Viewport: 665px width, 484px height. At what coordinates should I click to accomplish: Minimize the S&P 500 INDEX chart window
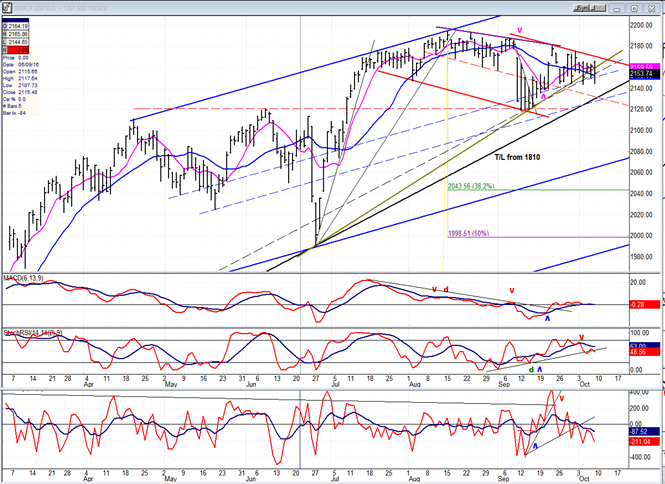tap(618, 8)
